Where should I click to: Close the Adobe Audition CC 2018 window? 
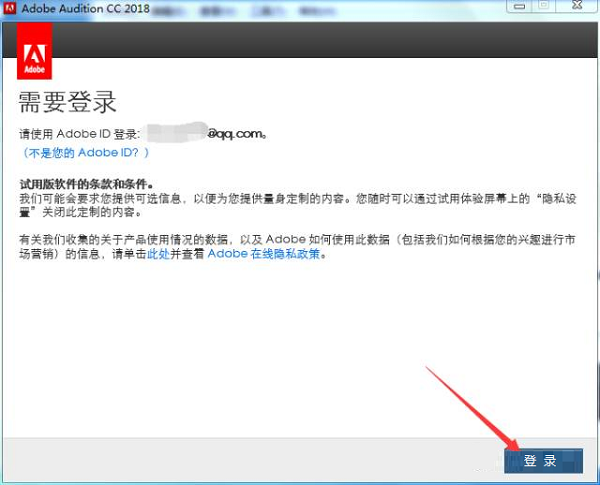click(577, 5)
